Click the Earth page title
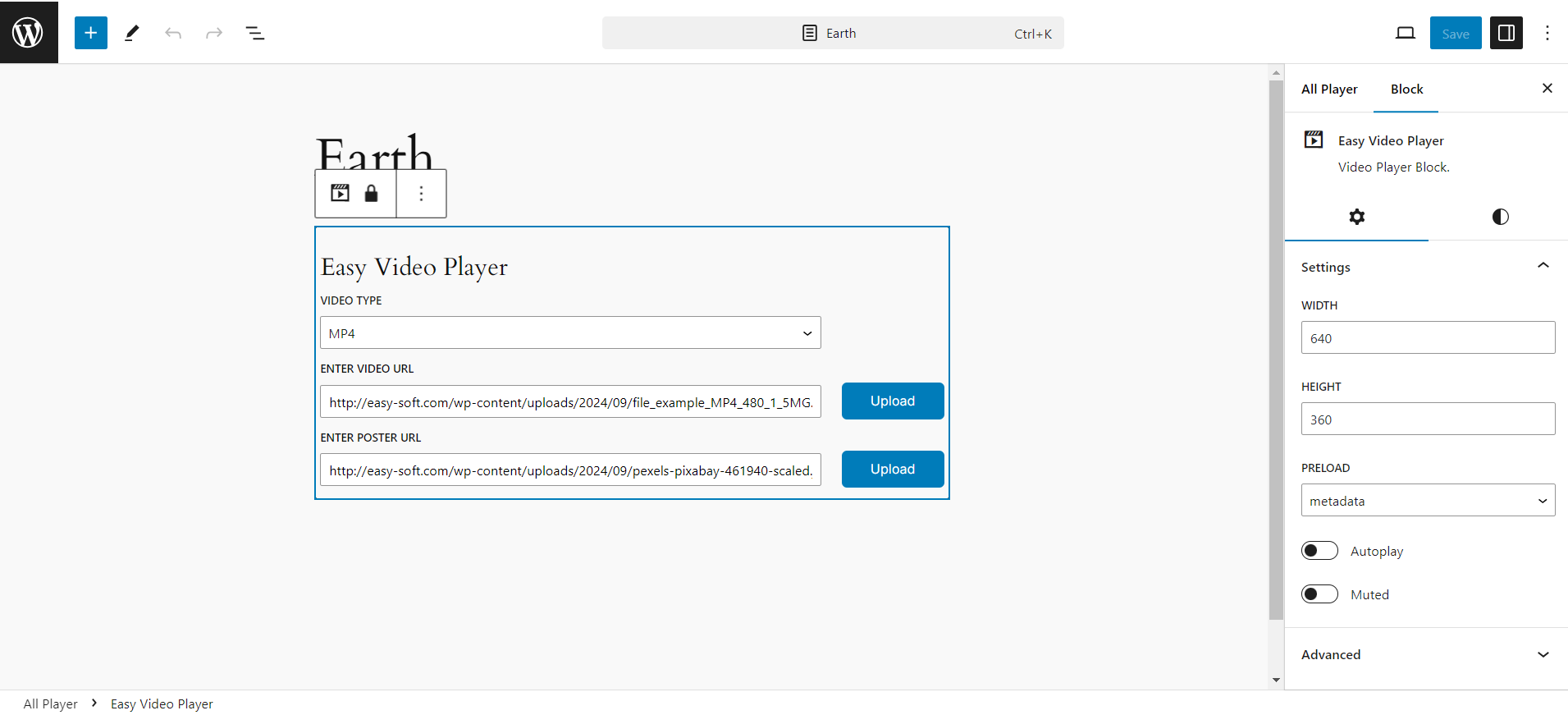 (x=374, y=154)
